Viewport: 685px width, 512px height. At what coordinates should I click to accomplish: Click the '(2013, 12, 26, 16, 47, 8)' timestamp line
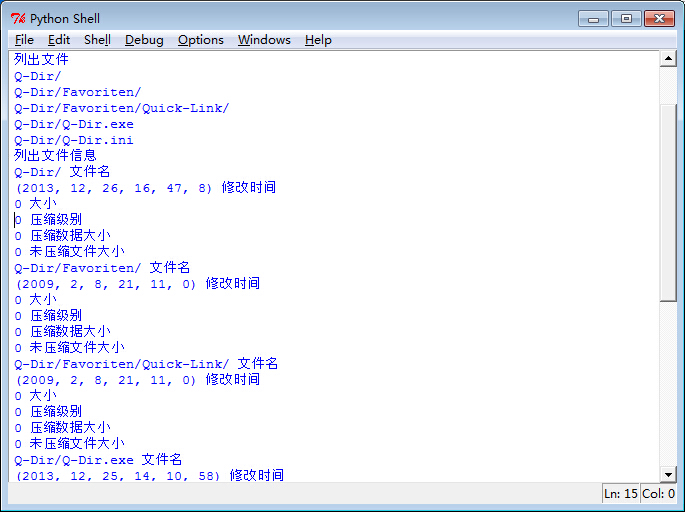tap(145, 188)
